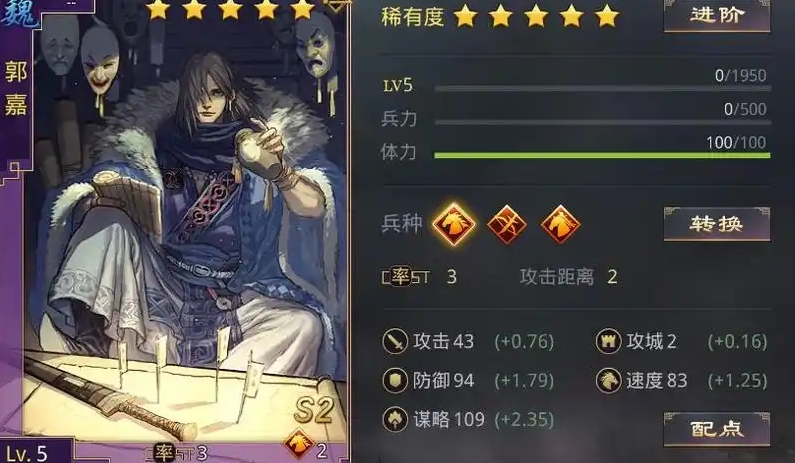Viewport: 795px width, 463px height.
Task: Click the shield defense stat icon
Action: pyautogui.click(x=395, y=380)
